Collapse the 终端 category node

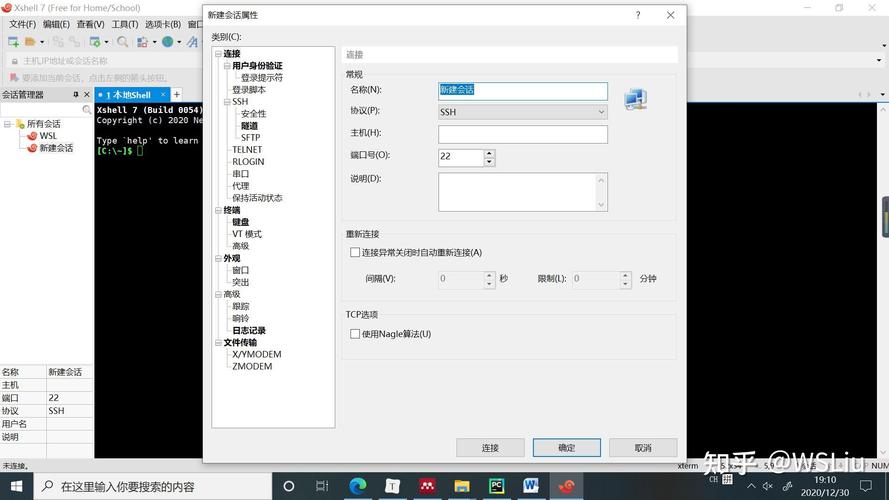pyautogui.click(x=218, y=210)
